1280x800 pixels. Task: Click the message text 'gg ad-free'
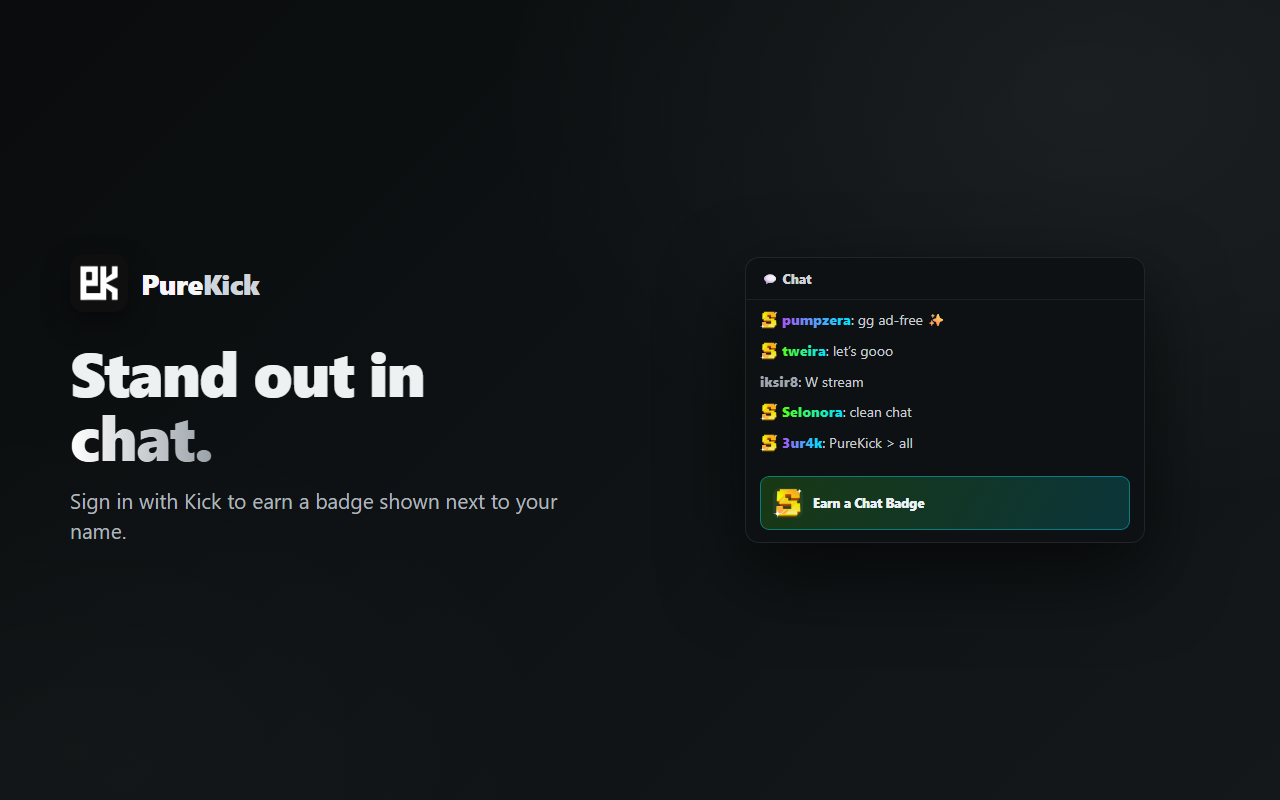890,321
